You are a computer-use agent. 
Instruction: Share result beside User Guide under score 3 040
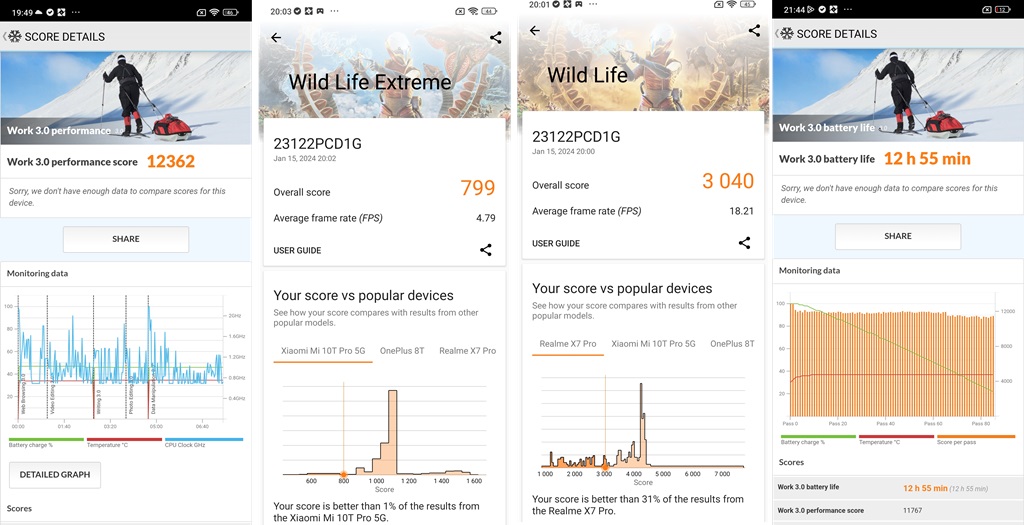click(x=744, y=243)
